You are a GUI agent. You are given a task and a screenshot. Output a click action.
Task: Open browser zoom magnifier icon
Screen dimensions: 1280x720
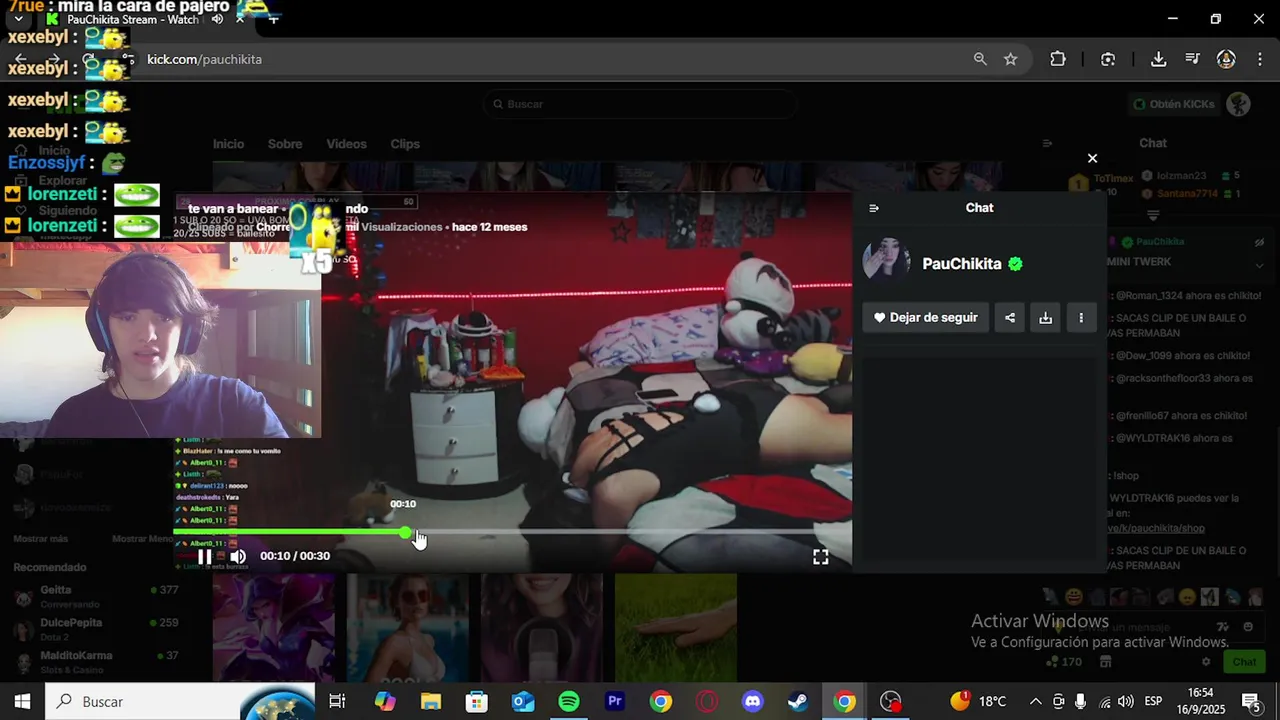coord(980,59)
